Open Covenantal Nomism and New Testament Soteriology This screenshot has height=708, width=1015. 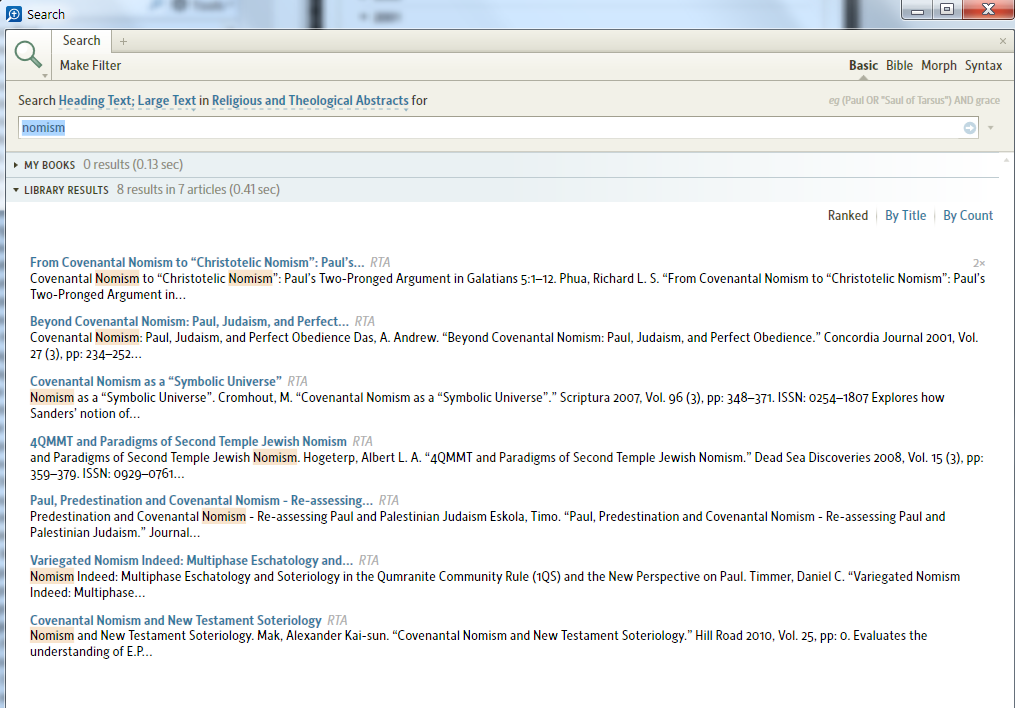(x=175, y=620)
